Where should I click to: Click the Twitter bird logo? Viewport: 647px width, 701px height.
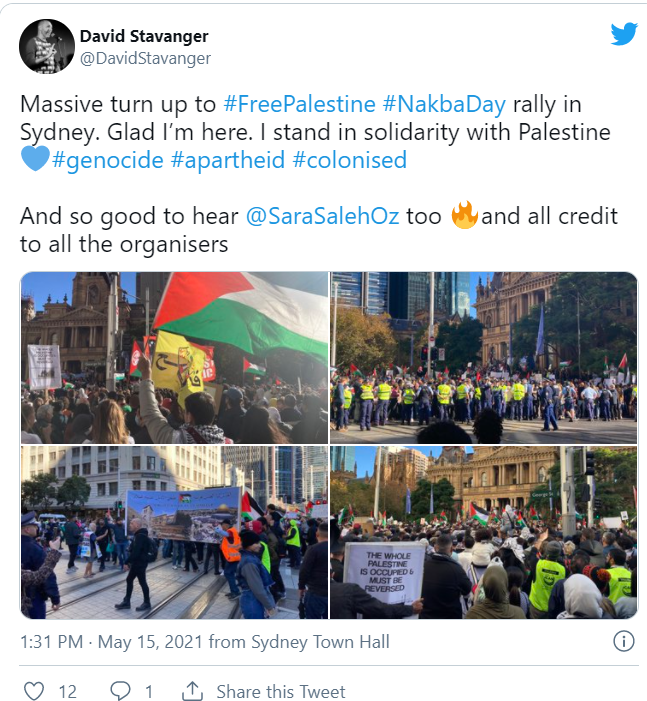click(624, 34)
